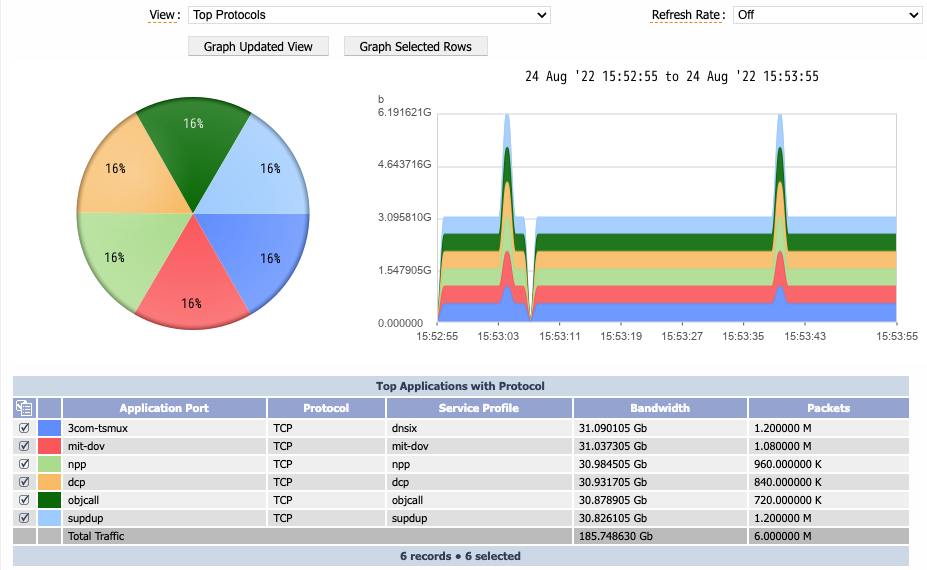The width and height of the screenshot is (927, 570).
Task: Click bandwidth value 30.826105 Gb
Action: pos(613,519)
